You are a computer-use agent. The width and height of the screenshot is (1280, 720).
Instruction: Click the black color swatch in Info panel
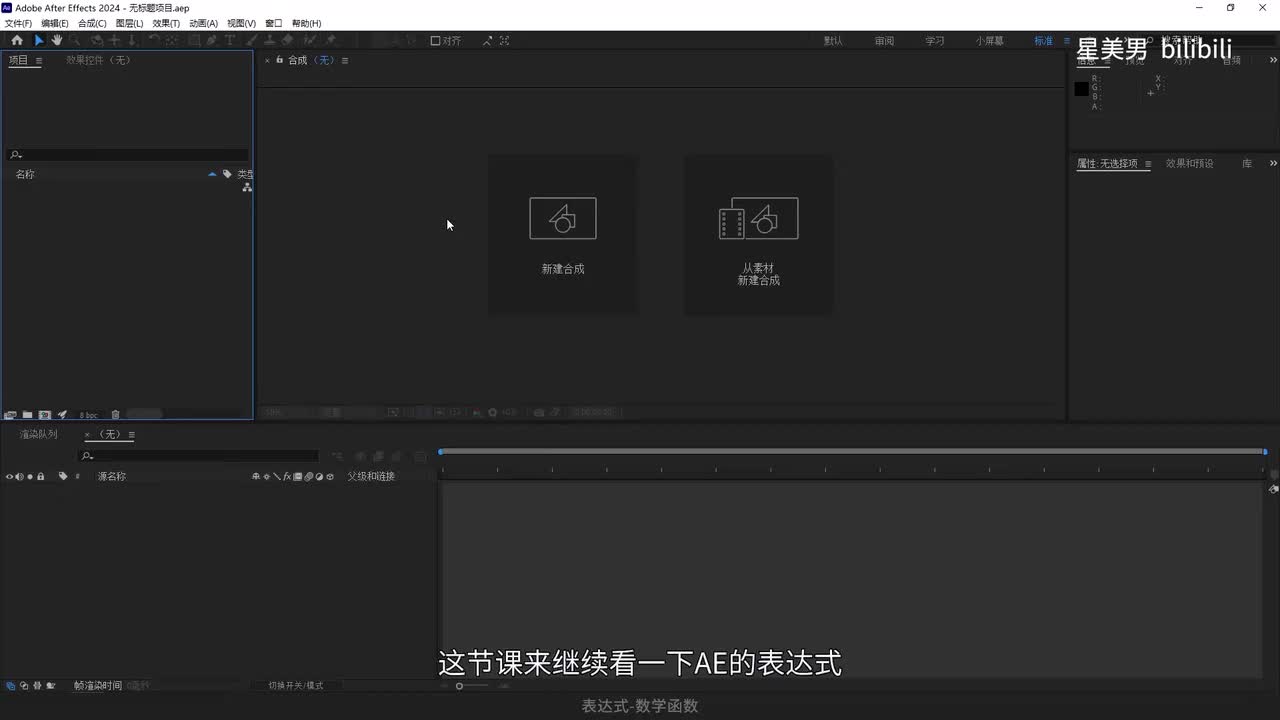(1081, 89)
